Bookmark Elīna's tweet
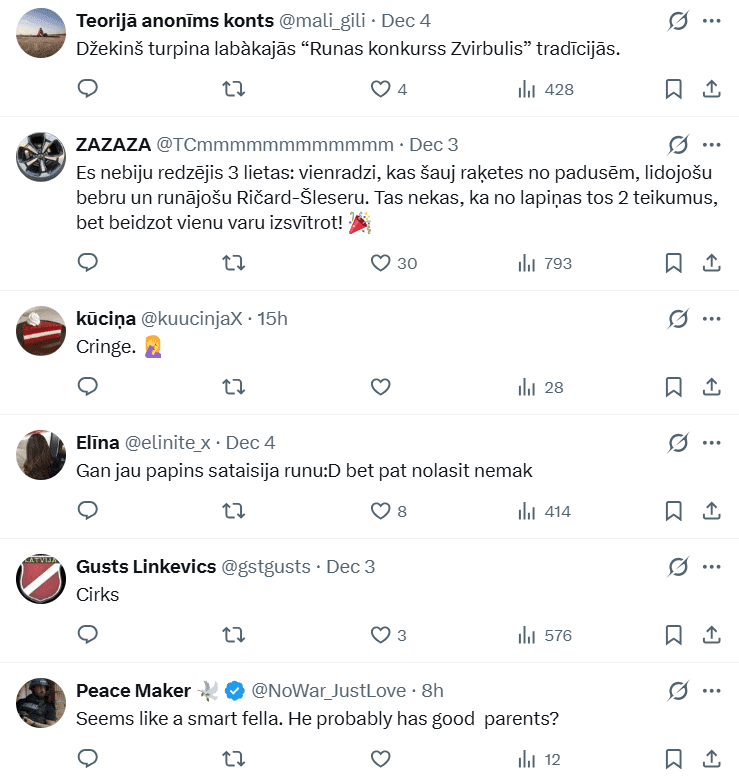The height and width of the screenshot is (780, 739). [674, 511]
